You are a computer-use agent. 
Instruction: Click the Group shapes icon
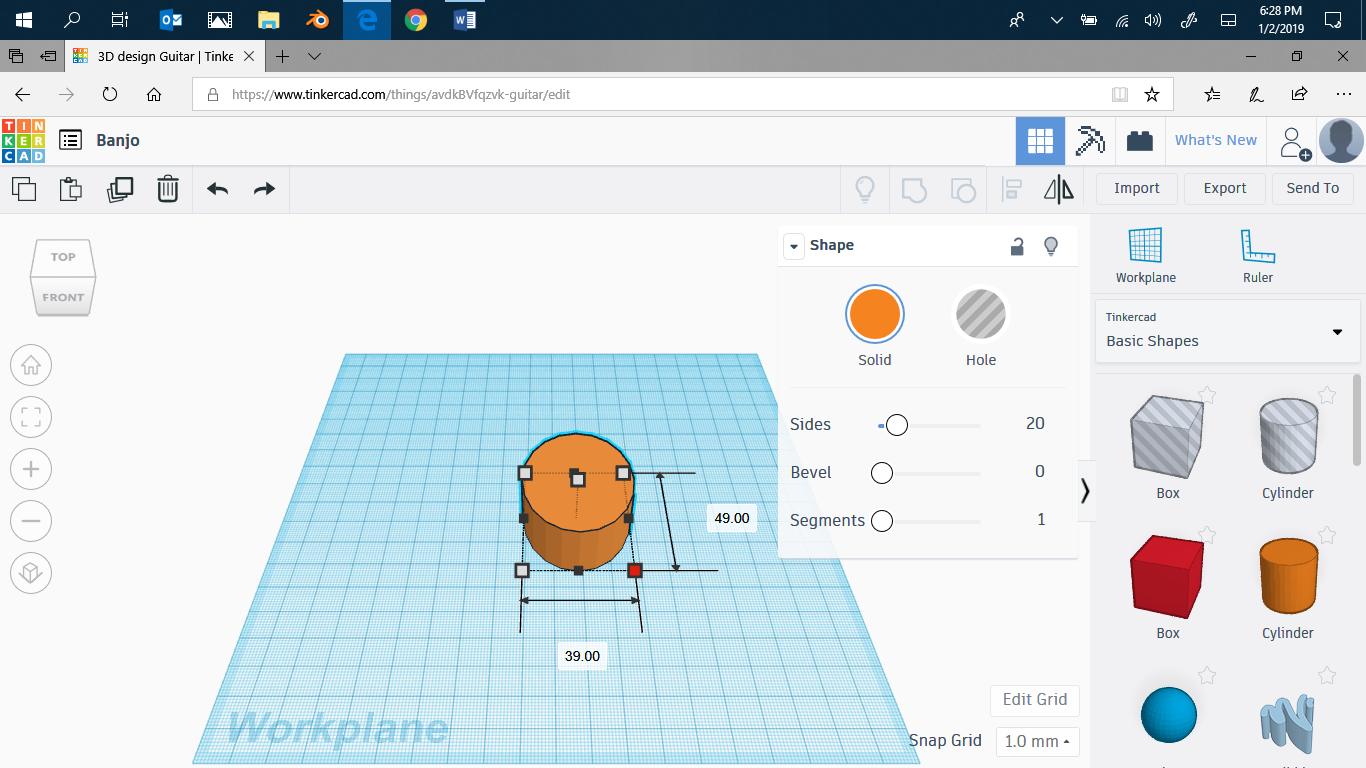[914, 188]
